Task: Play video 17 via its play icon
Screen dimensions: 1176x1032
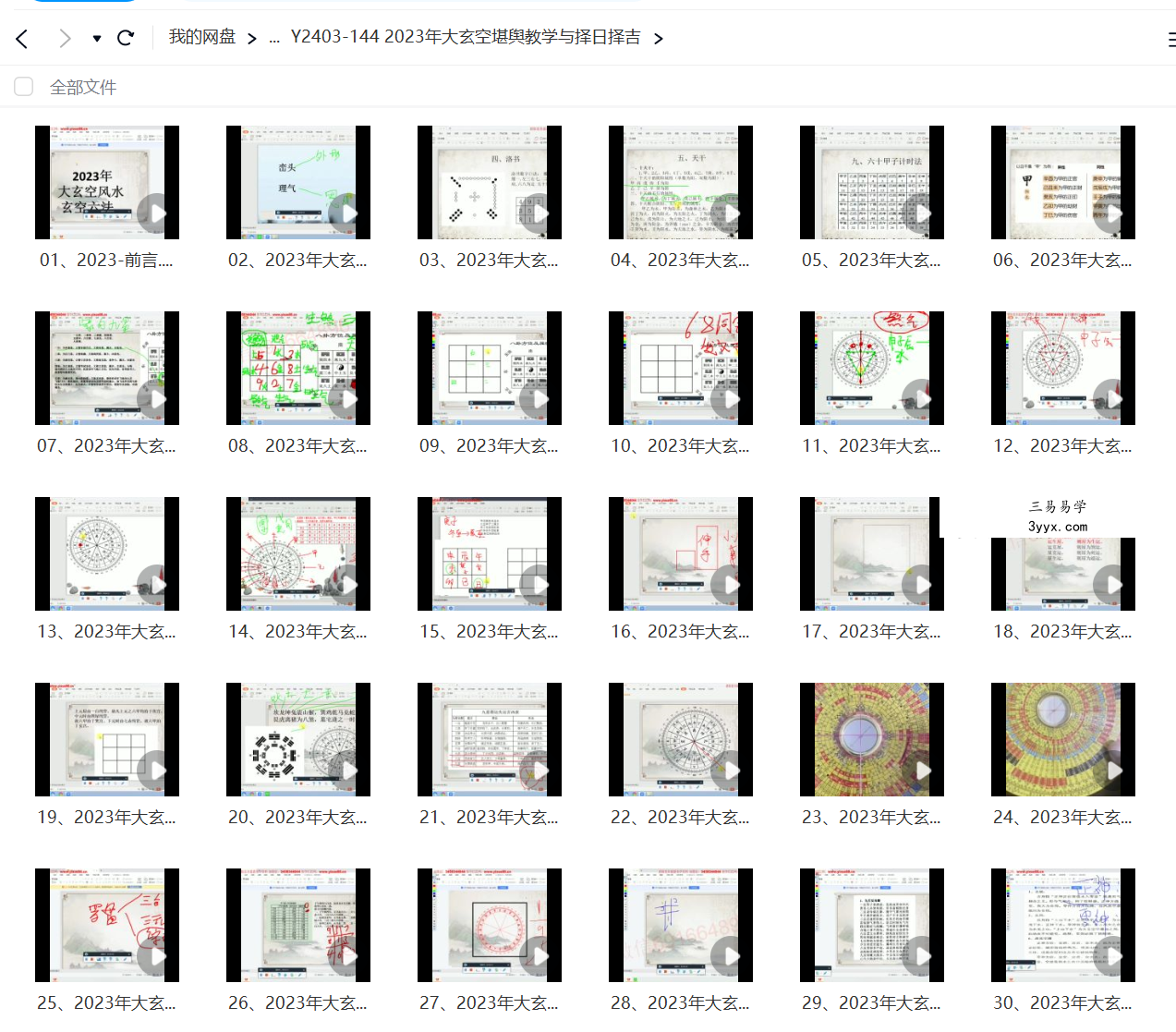Action: 922,585
